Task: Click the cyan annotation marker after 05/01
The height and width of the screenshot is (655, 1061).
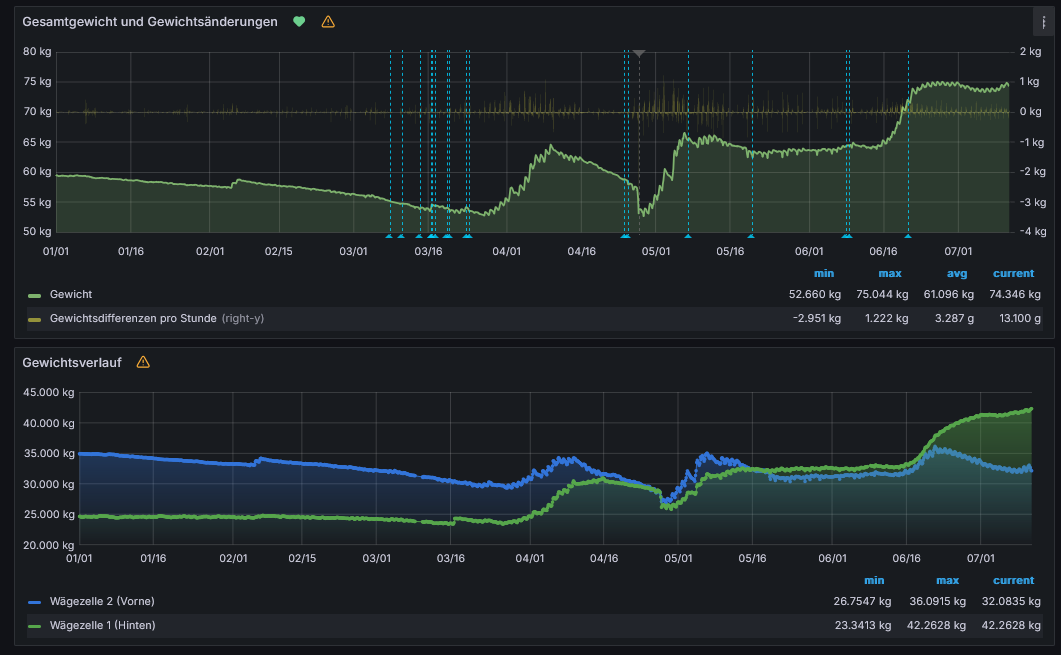Action: [x=688, y=236]
